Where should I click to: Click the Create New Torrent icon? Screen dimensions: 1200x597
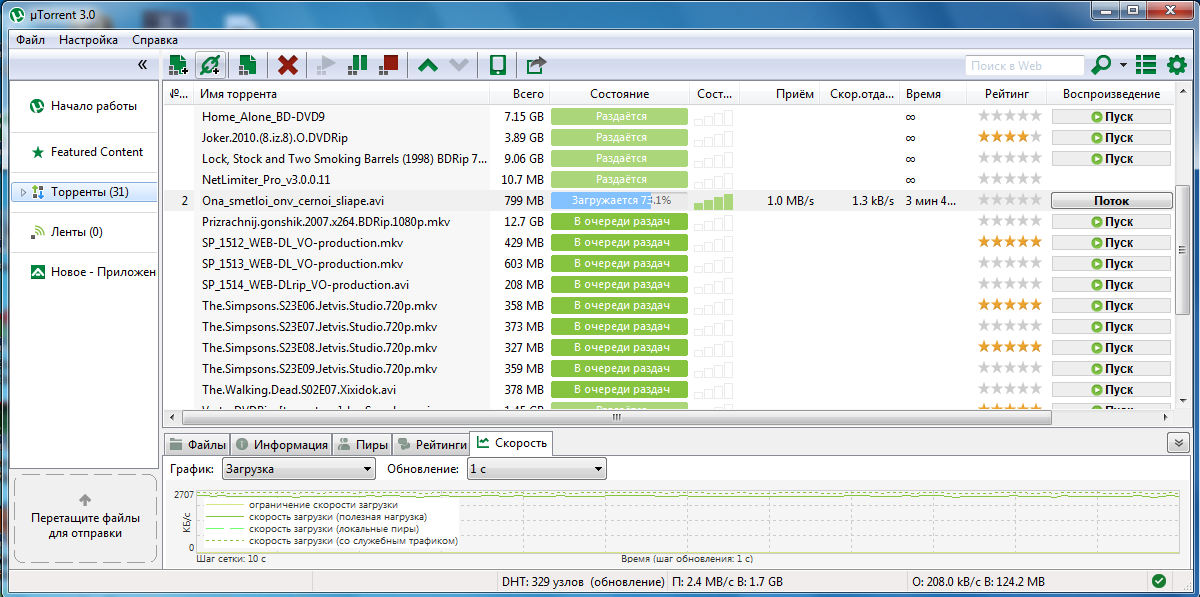pos(246,65)
